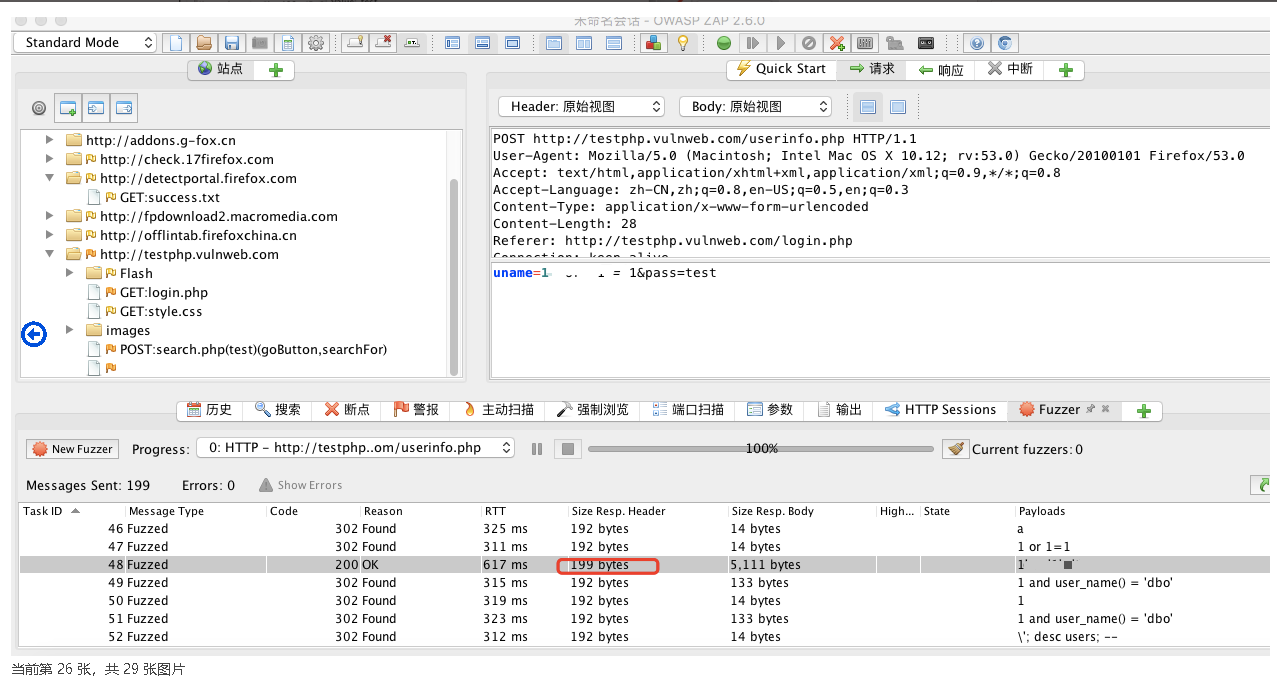Open a saved session via folder icon
Viewport: 1277px width, 678px height.
tap(204, 43)
